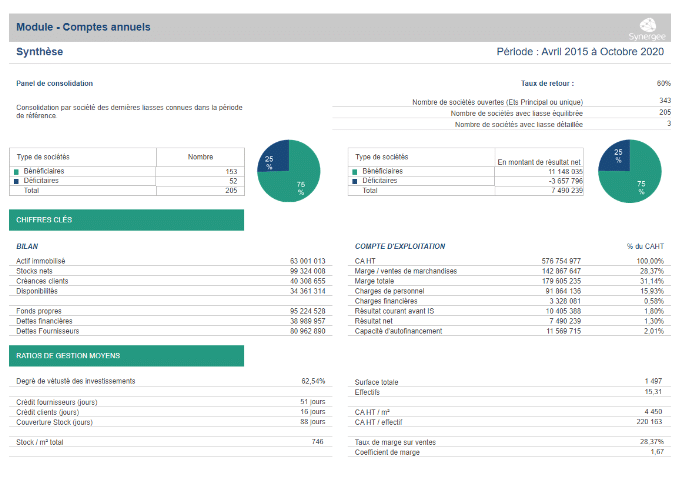Click green Bénéficiaires legend square in Nombre table
This screenshot has height=491, width=682.
pos(16,172)
